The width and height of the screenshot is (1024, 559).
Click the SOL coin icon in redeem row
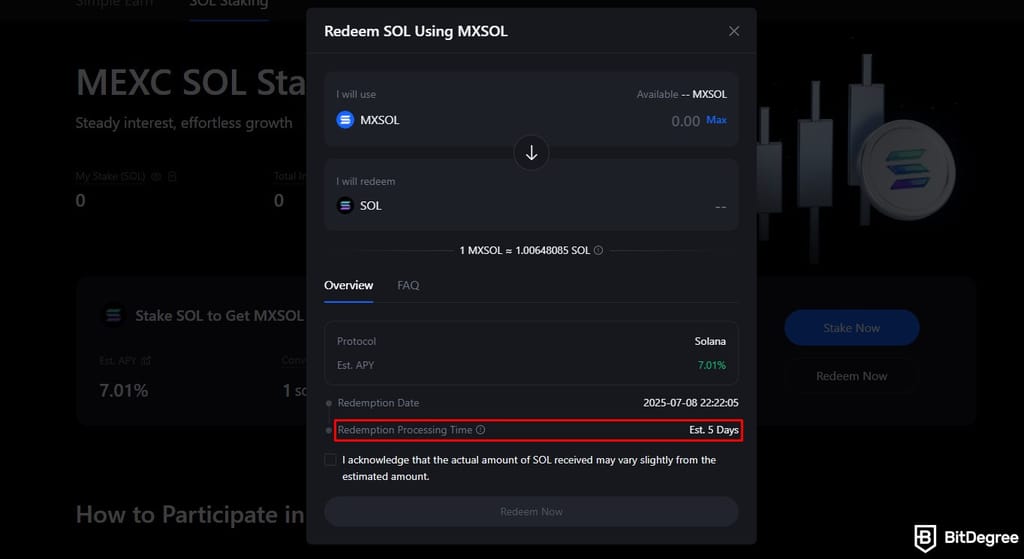click(345, 206)
